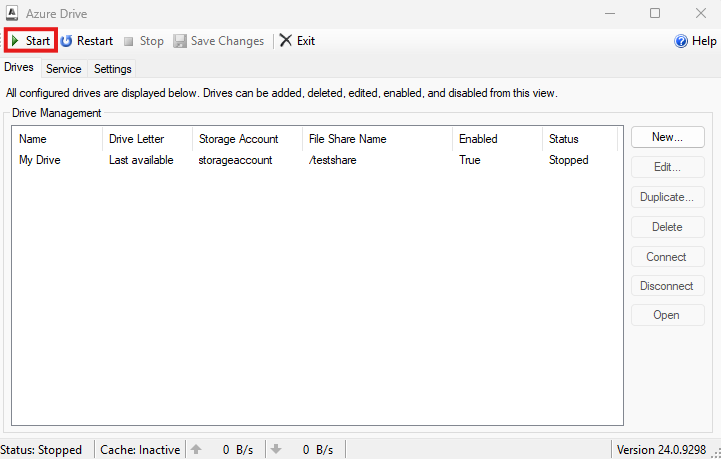721x459 pixels.
Task: Click the 'Stopped' status cell in the table
Action: (568, 160)
